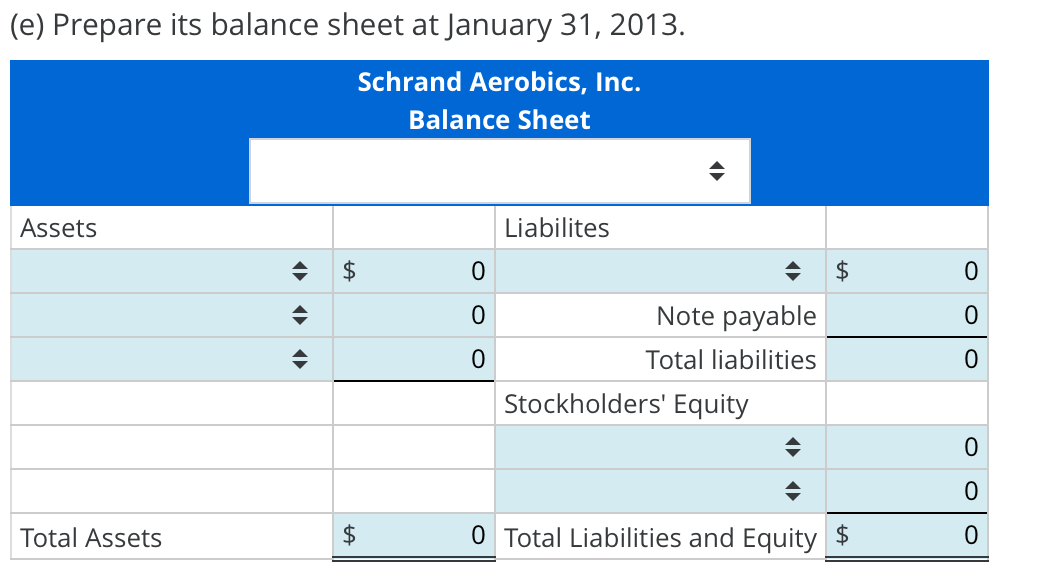Click the diamond icon beside the liability amount

pyautogui.click(x=793, y=270)
